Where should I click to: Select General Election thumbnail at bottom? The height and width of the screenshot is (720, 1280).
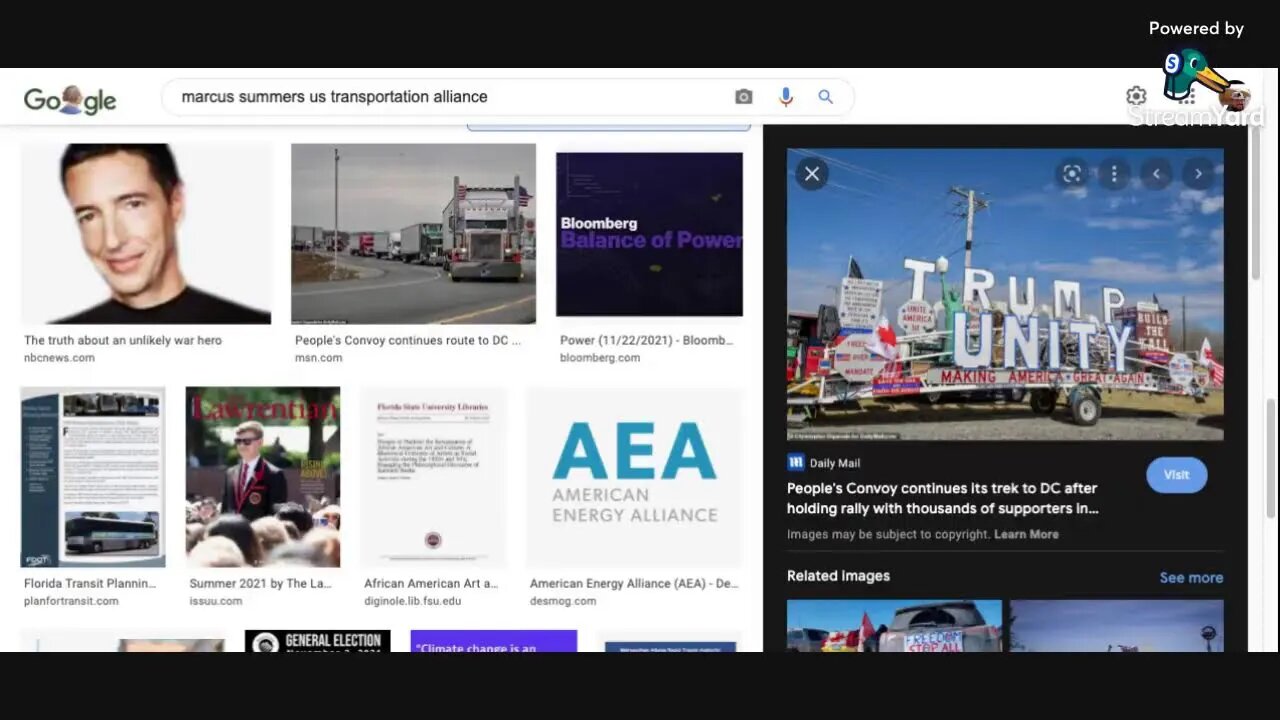click(318, 641)
